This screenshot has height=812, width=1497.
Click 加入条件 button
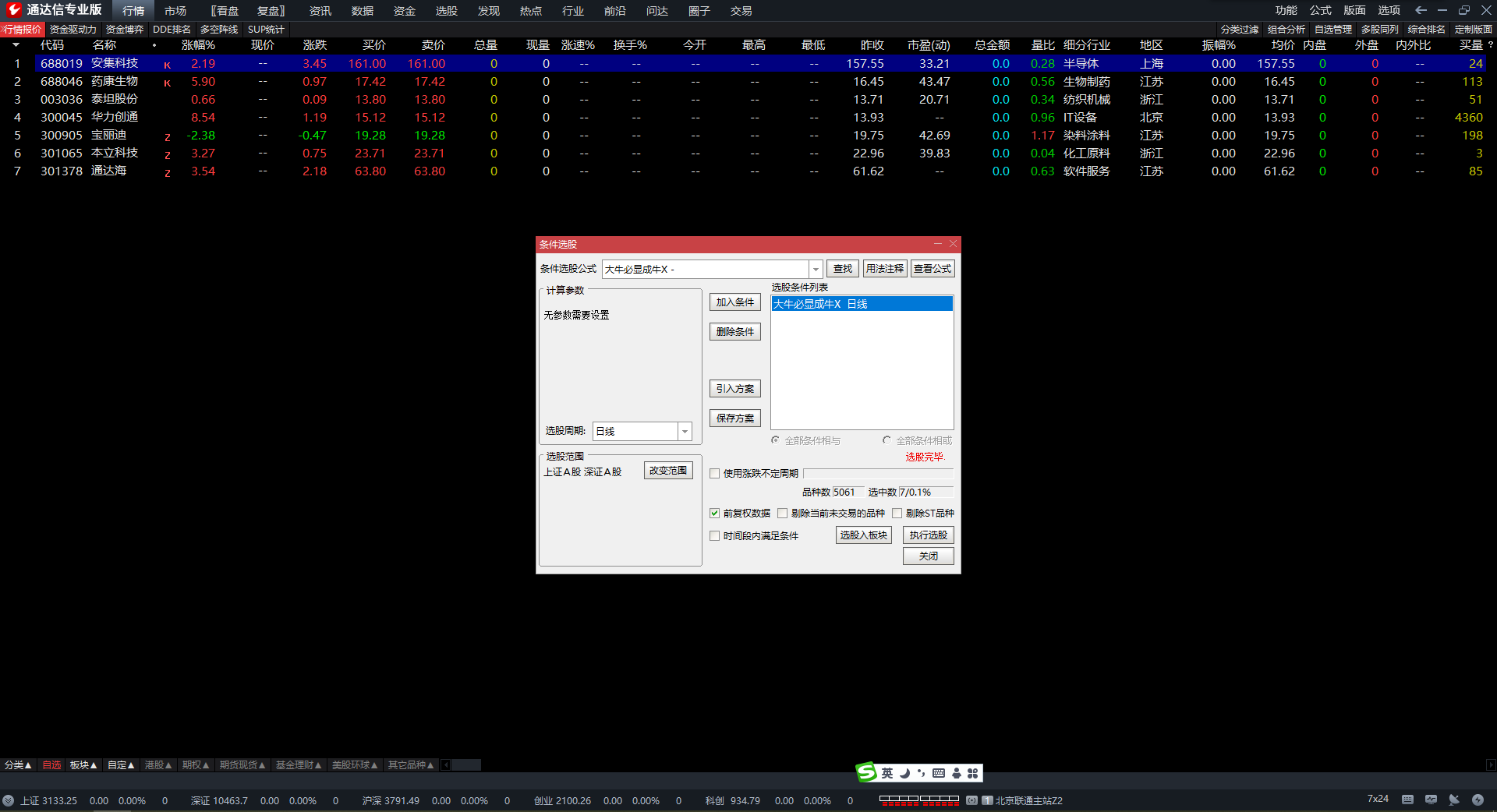734,302
